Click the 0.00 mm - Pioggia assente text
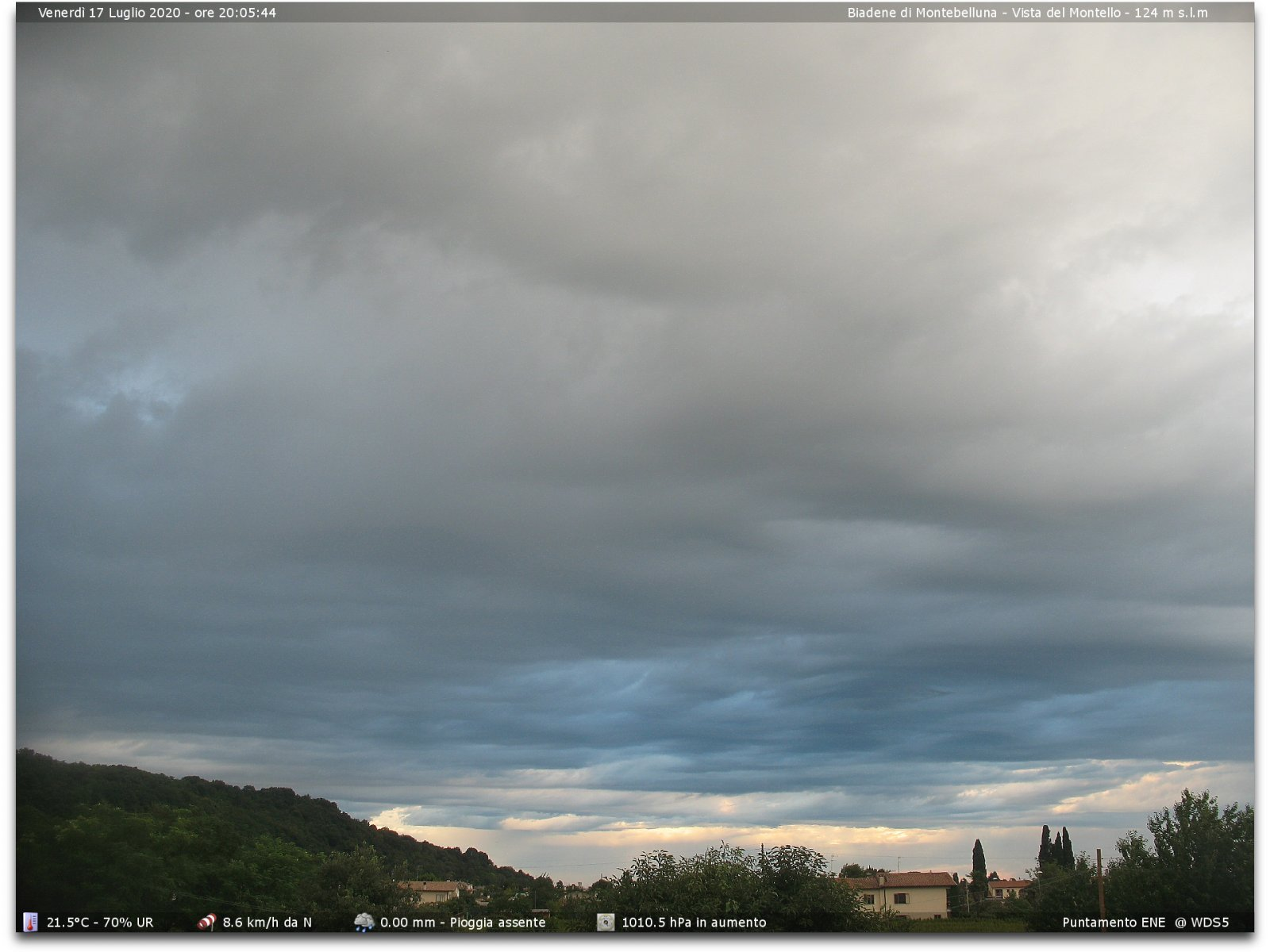The width and height of the screenshot is (1270, 952). tap(463, 923)
